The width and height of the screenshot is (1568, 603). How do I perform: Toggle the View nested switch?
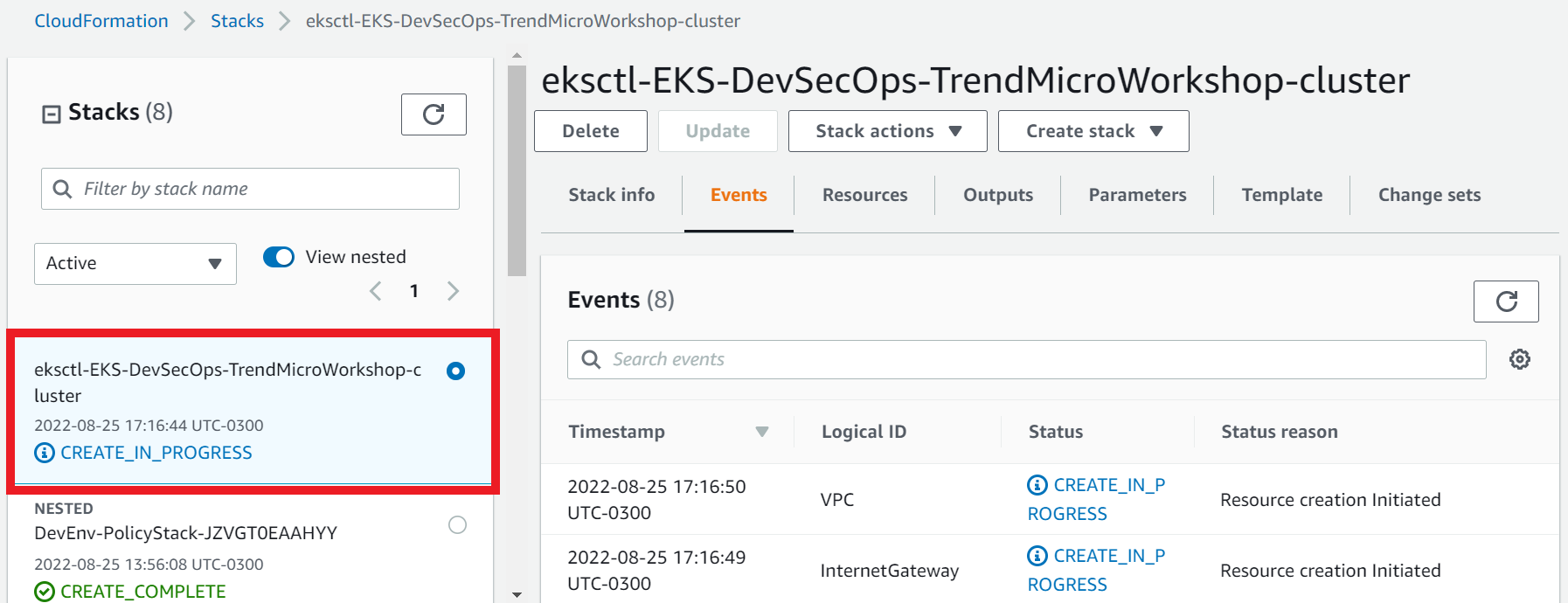pos(279,257)
